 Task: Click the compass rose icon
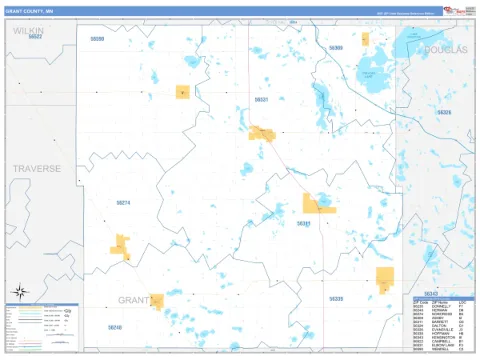coord(20,292)
